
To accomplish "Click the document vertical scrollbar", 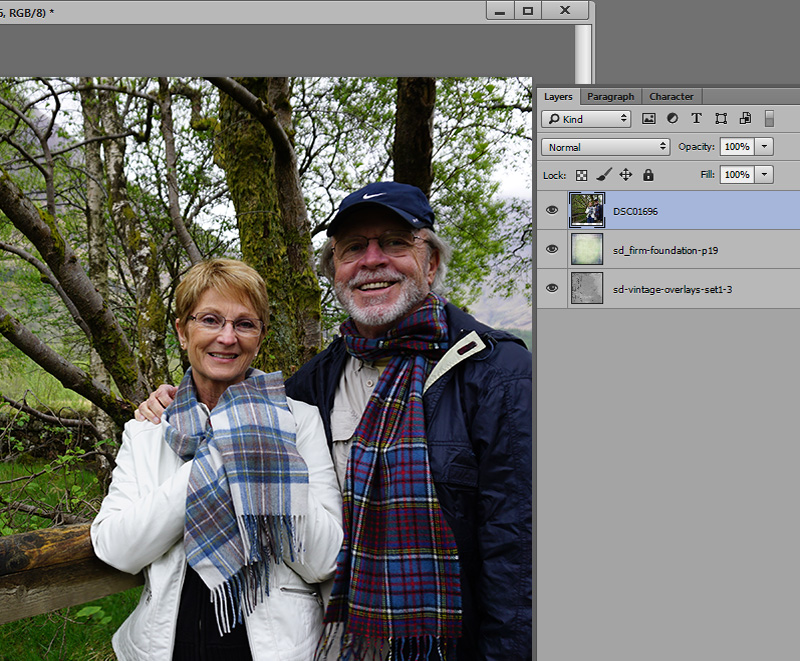I will tap(583, 54).
